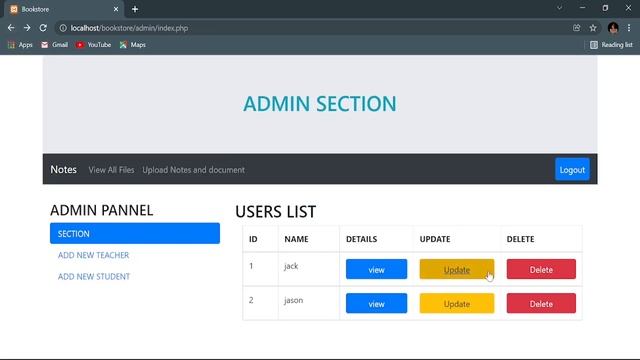
Task: Click the Logout button
Action: [572, 169]
